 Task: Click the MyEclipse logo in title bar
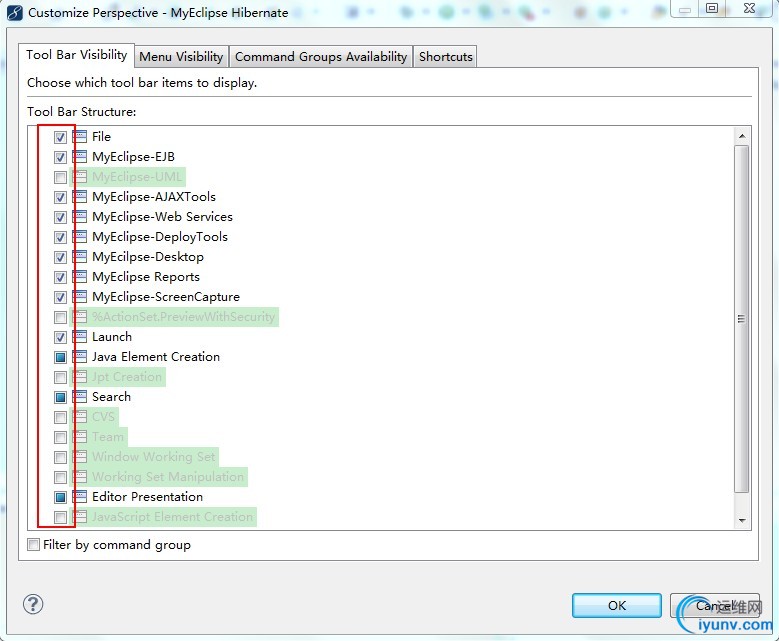point(14,12)
